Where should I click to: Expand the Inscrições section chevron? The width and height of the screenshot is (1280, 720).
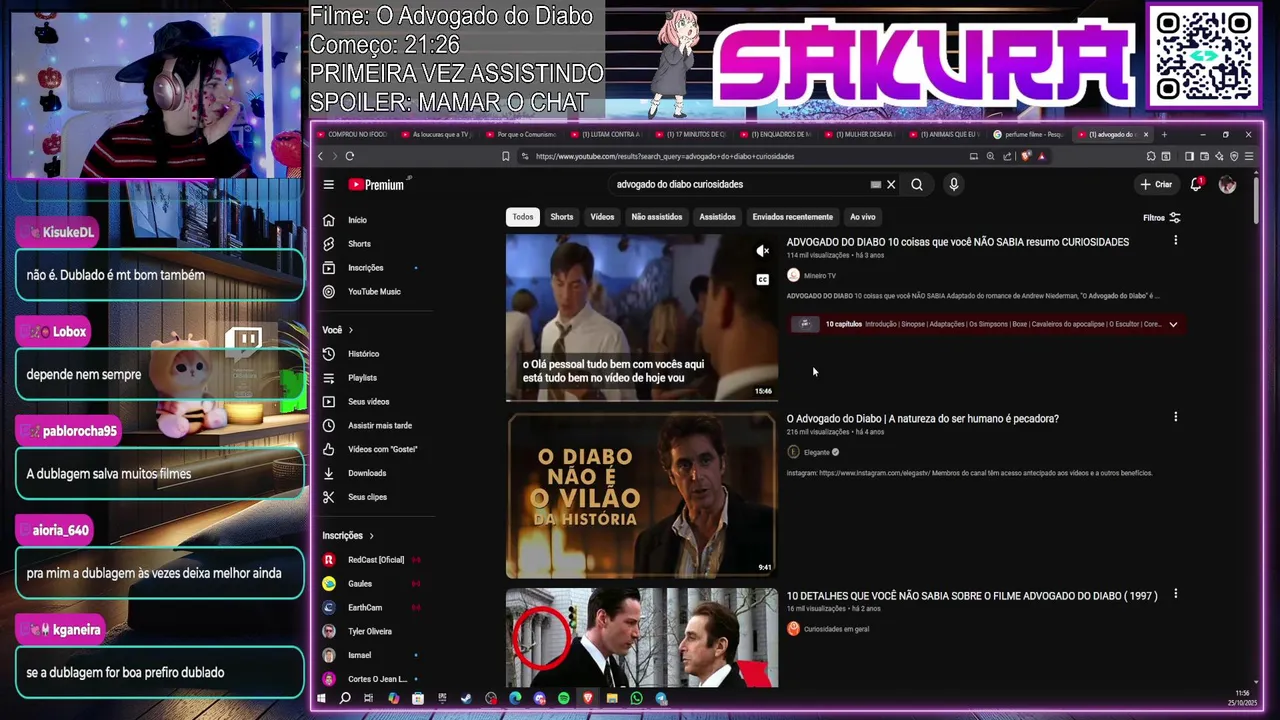(371, 536)
